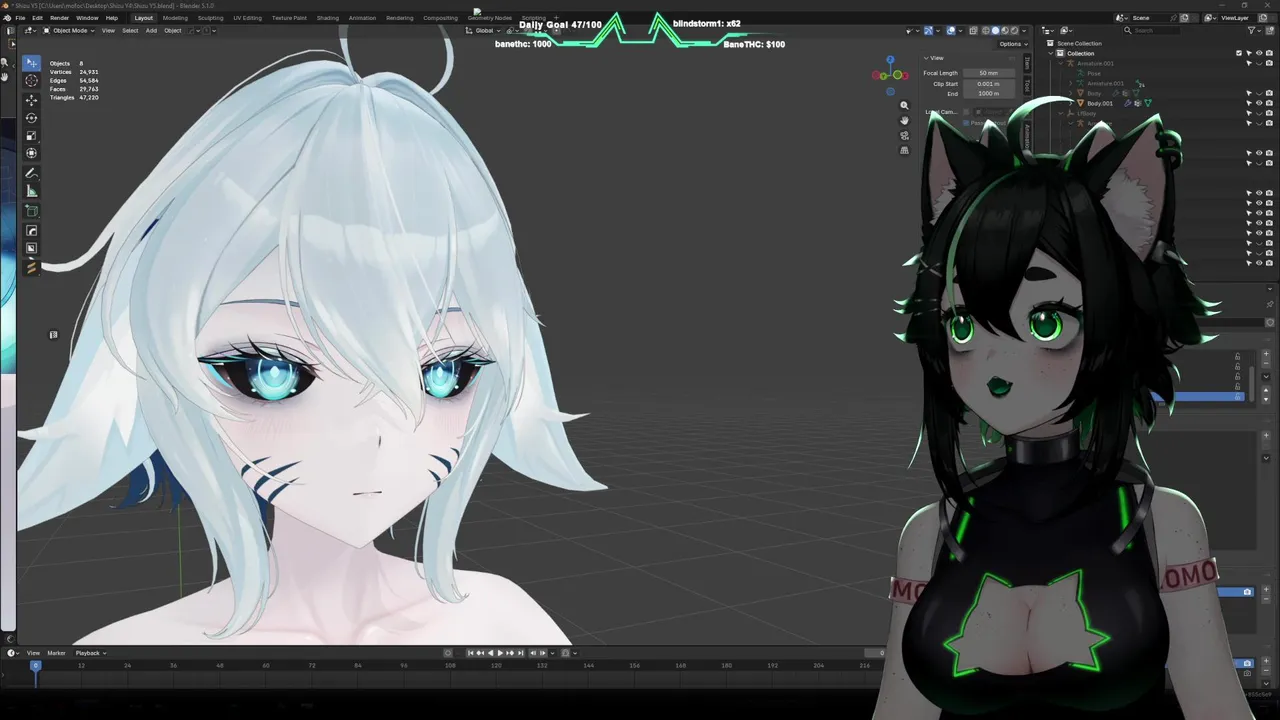Image resolution: width=1280 pixels, height=720 pixels.
Task: Select the Cursor tool
Action: pos(31,80)
